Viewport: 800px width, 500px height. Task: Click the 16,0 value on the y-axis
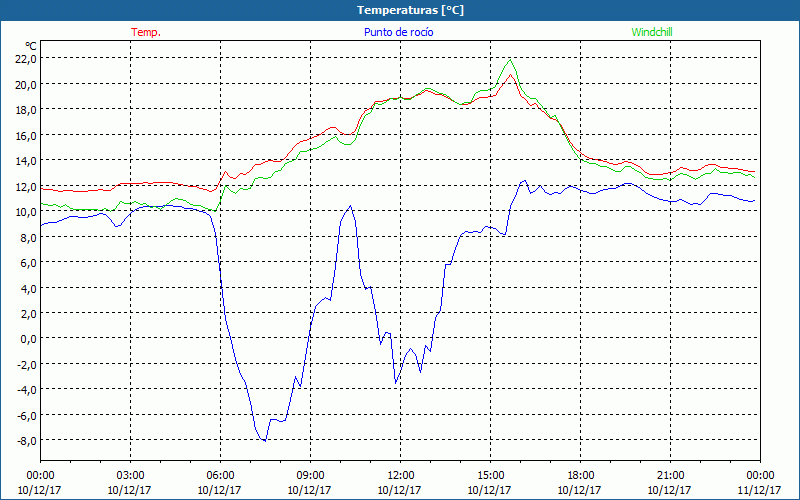coord(26,135)
